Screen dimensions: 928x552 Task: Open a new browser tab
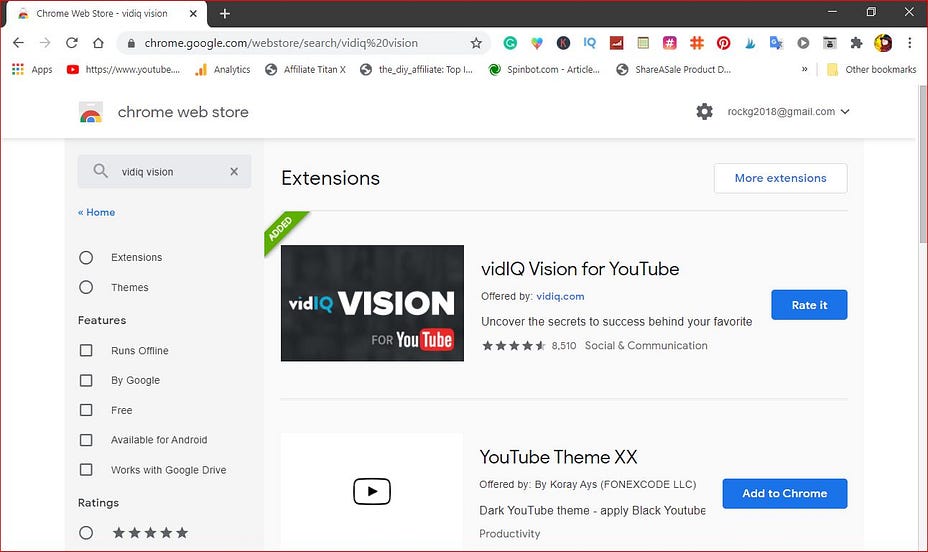point(225,14)
